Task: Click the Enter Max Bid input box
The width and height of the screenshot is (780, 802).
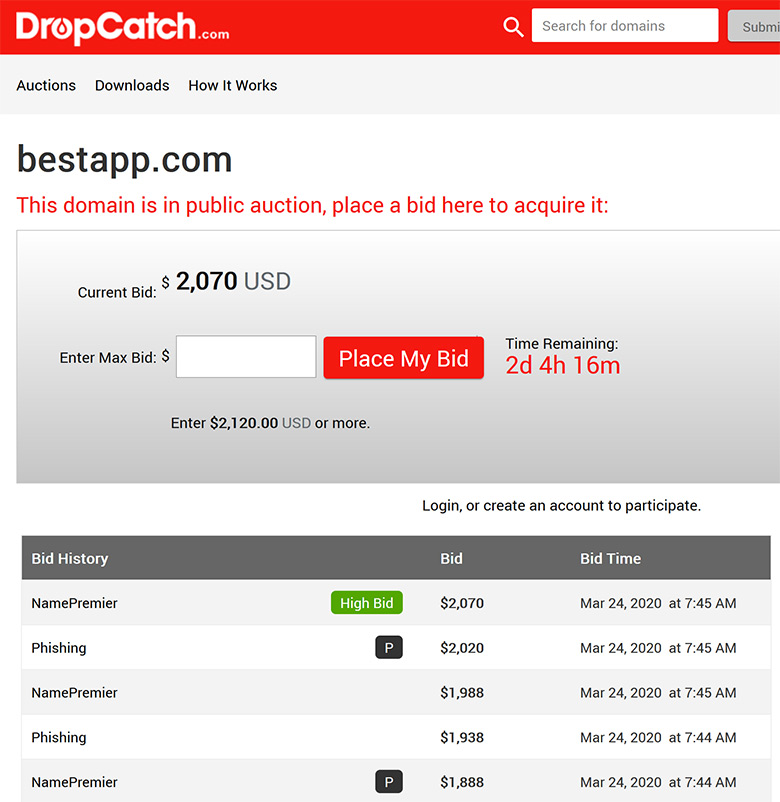Action: 246,357
